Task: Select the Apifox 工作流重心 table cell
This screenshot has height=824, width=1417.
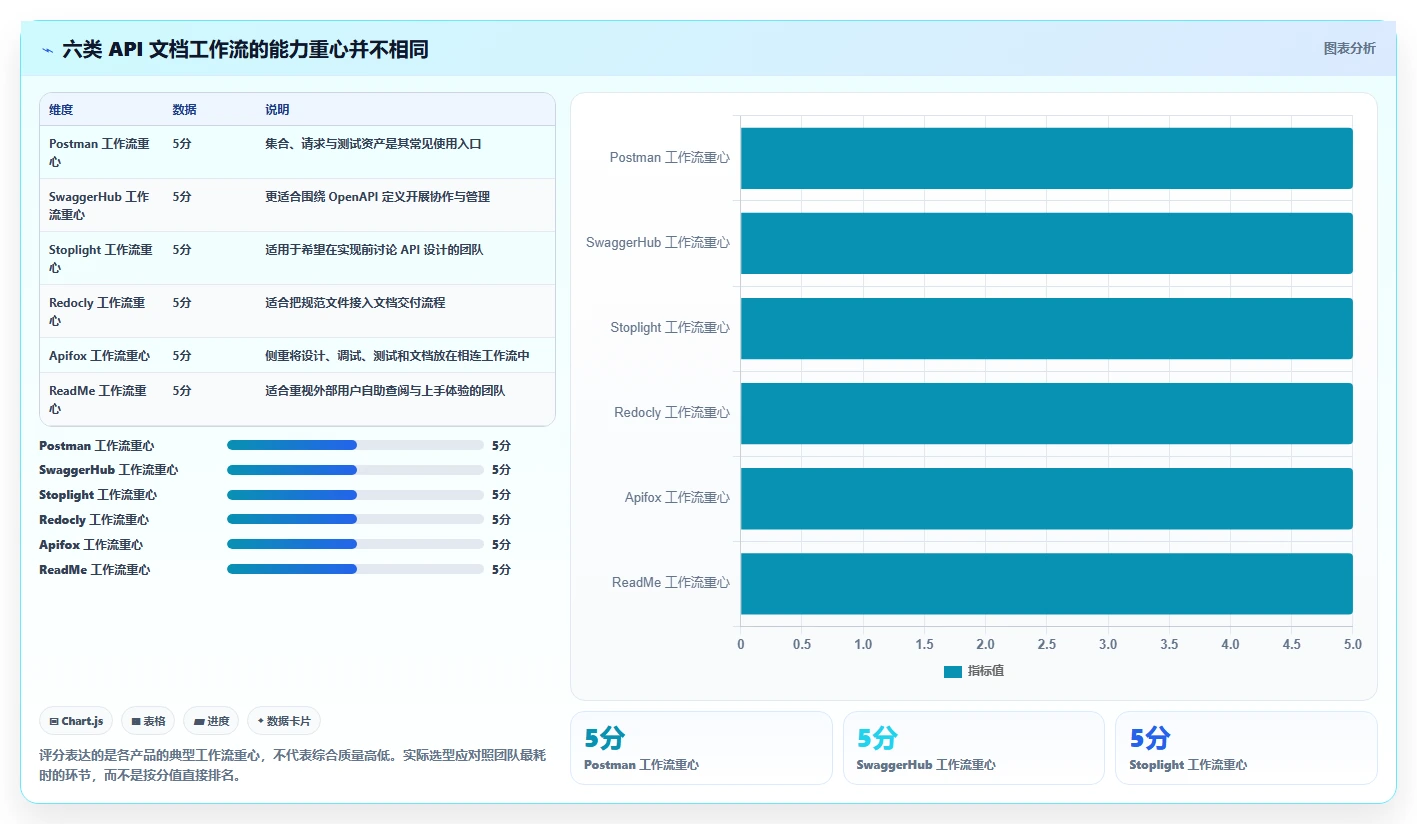Action: 99,356
